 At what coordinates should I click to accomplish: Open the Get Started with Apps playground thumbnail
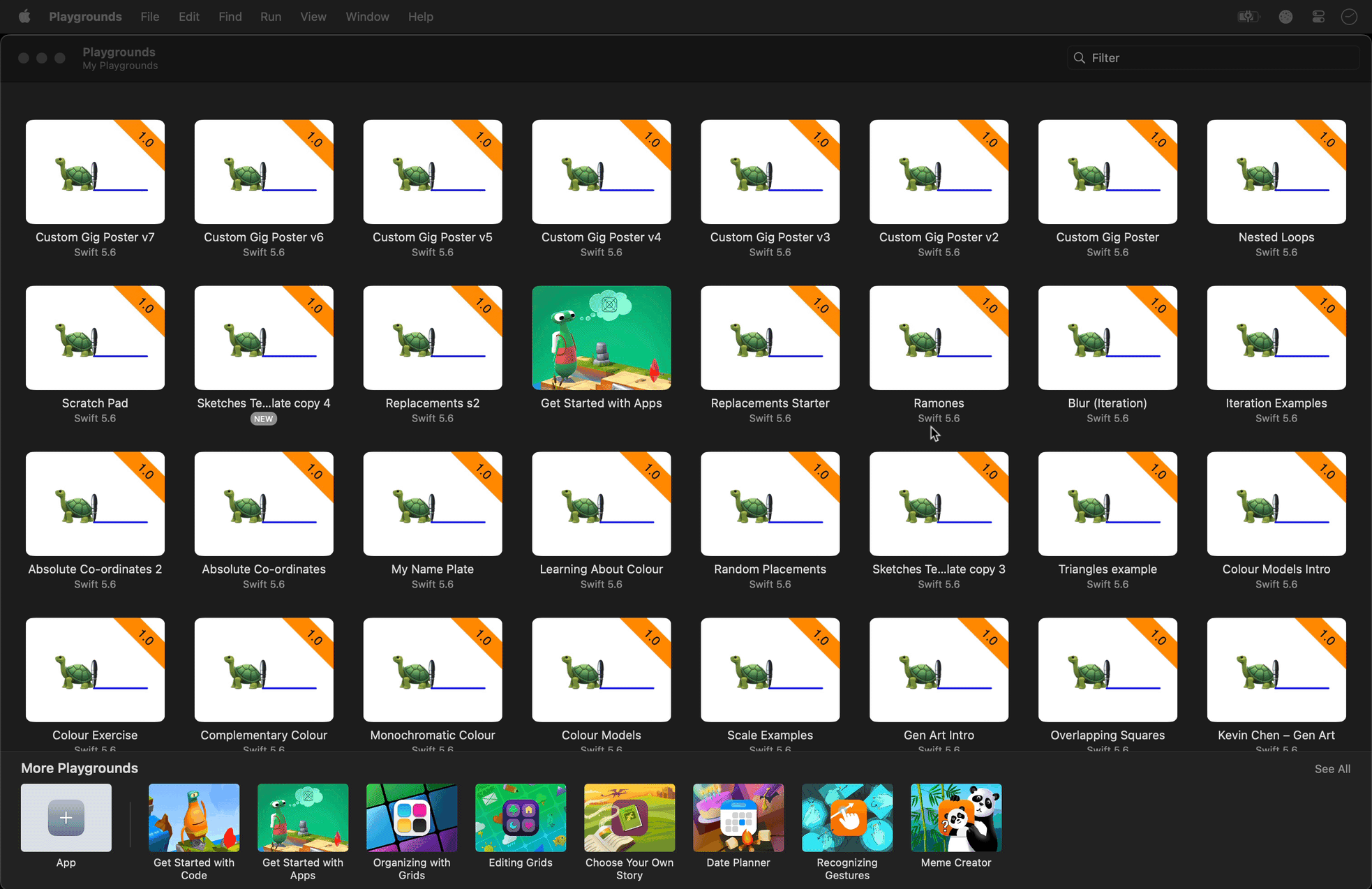coord(601,337)
